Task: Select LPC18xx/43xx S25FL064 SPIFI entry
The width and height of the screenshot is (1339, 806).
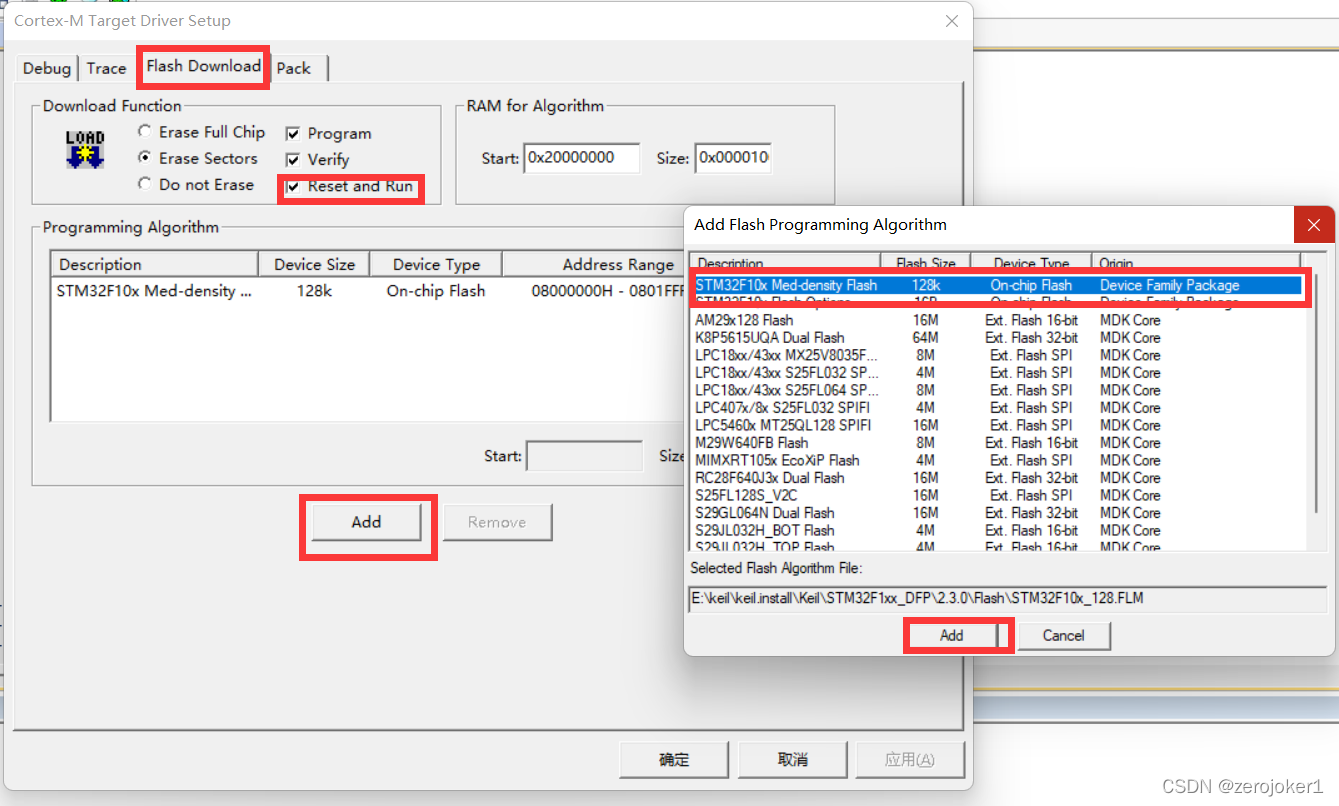Action: [997, 390]
